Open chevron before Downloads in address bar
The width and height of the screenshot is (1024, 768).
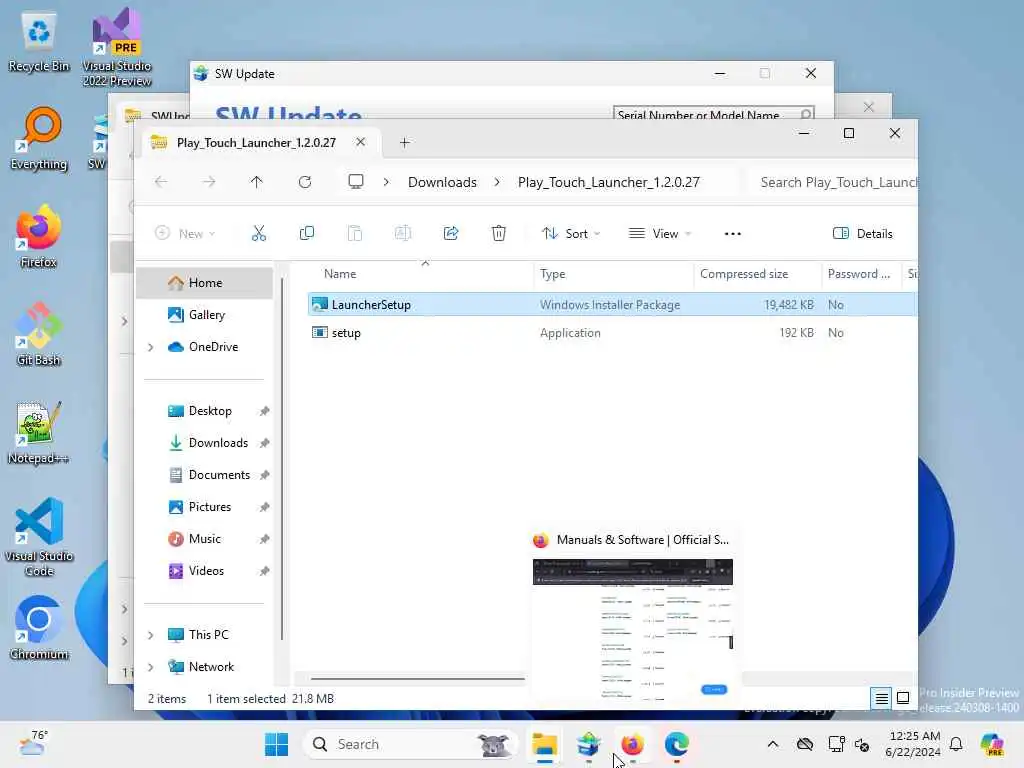coord(387,182)
